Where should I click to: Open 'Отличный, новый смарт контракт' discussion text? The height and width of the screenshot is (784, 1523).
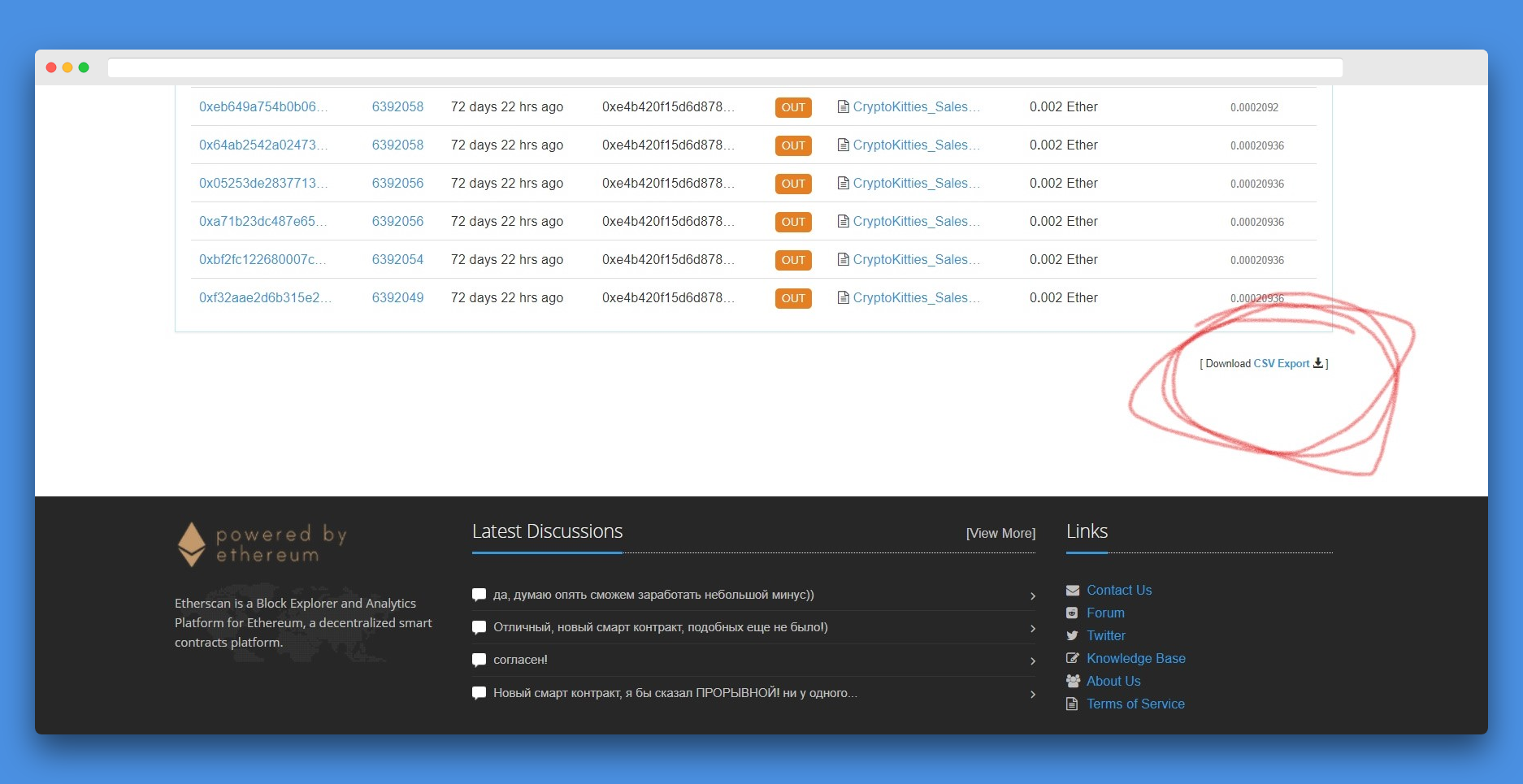pos(661,627)
